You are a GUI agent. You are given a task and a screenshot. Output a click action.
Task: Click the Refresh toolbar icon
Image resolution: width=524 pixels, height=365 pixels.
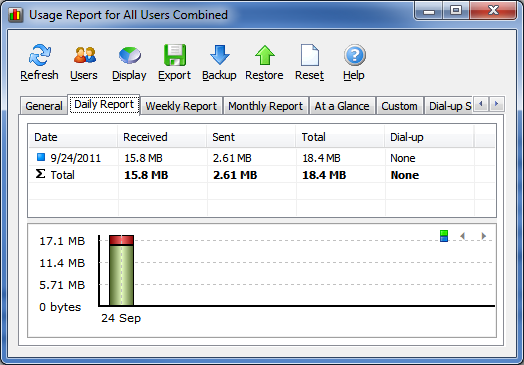coord(39,55)
